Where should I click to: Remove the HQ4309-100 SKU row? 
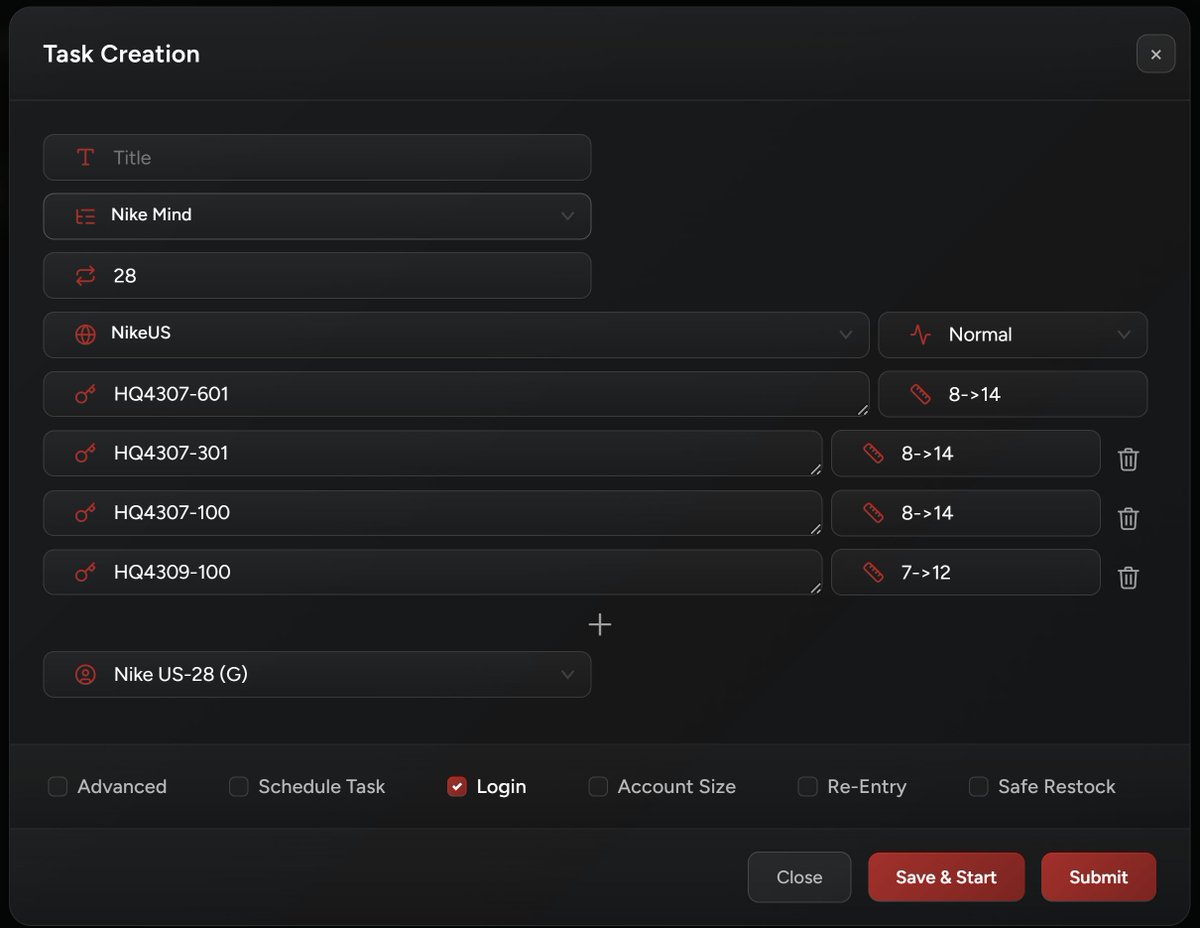(1128, 577)
